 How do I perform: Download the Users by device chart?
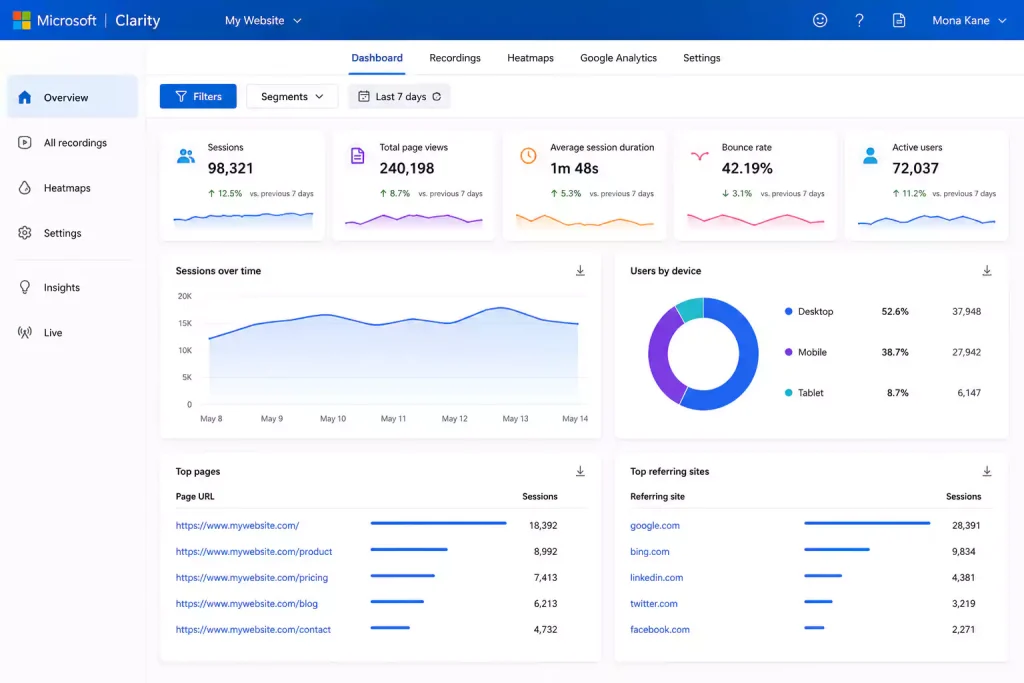tap(987, 270)
